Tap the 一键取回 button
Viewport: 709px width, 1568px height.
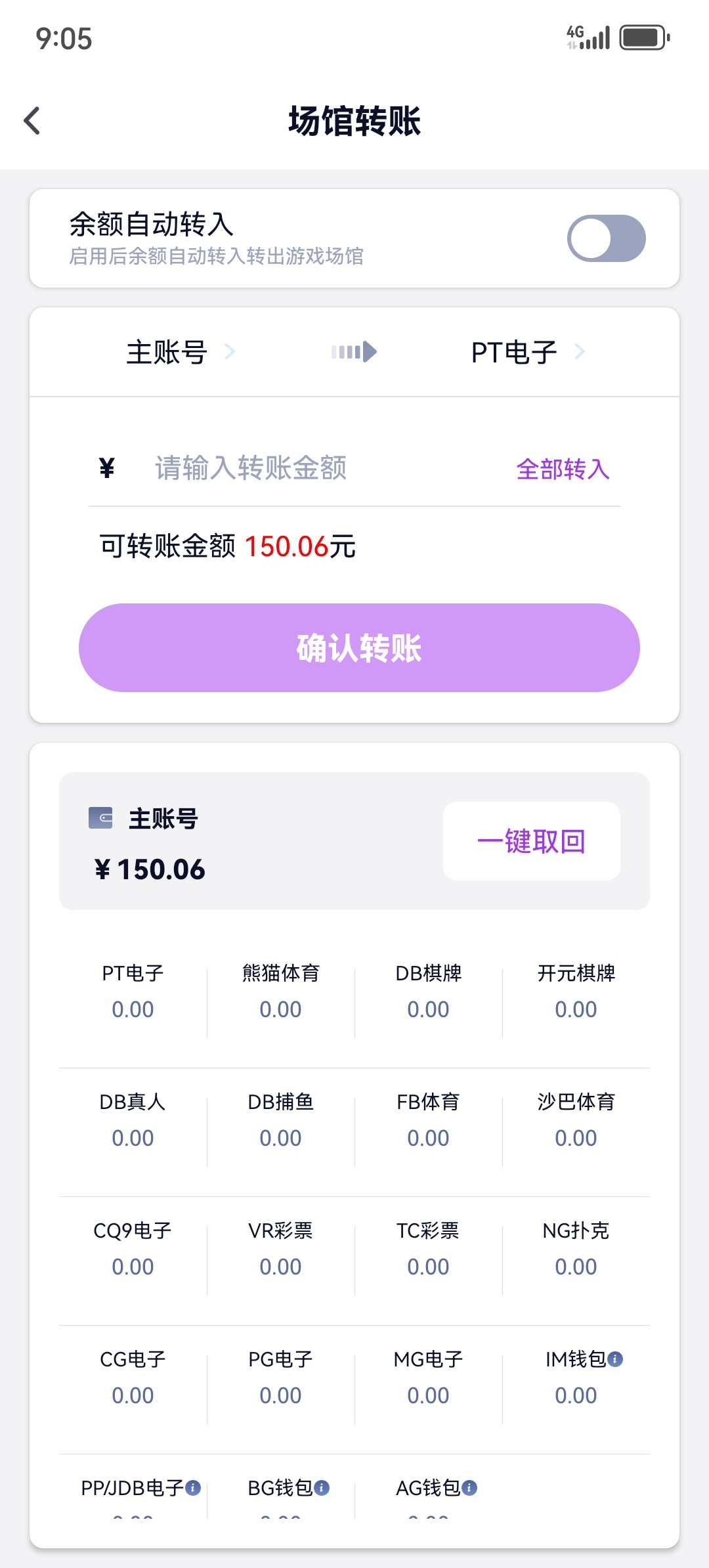coord(531,841)
